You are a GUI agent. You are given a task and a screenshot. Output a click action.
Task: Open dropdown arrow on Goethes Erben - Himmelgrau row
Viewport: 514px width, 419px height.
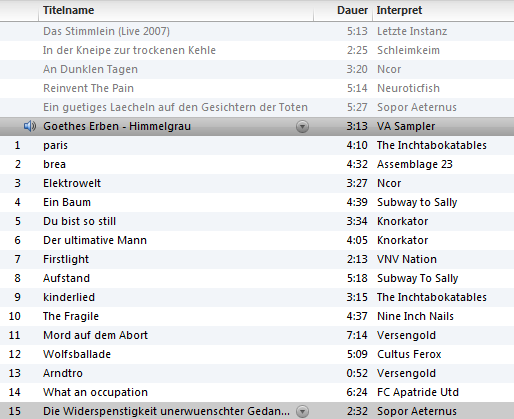point(302,127)
